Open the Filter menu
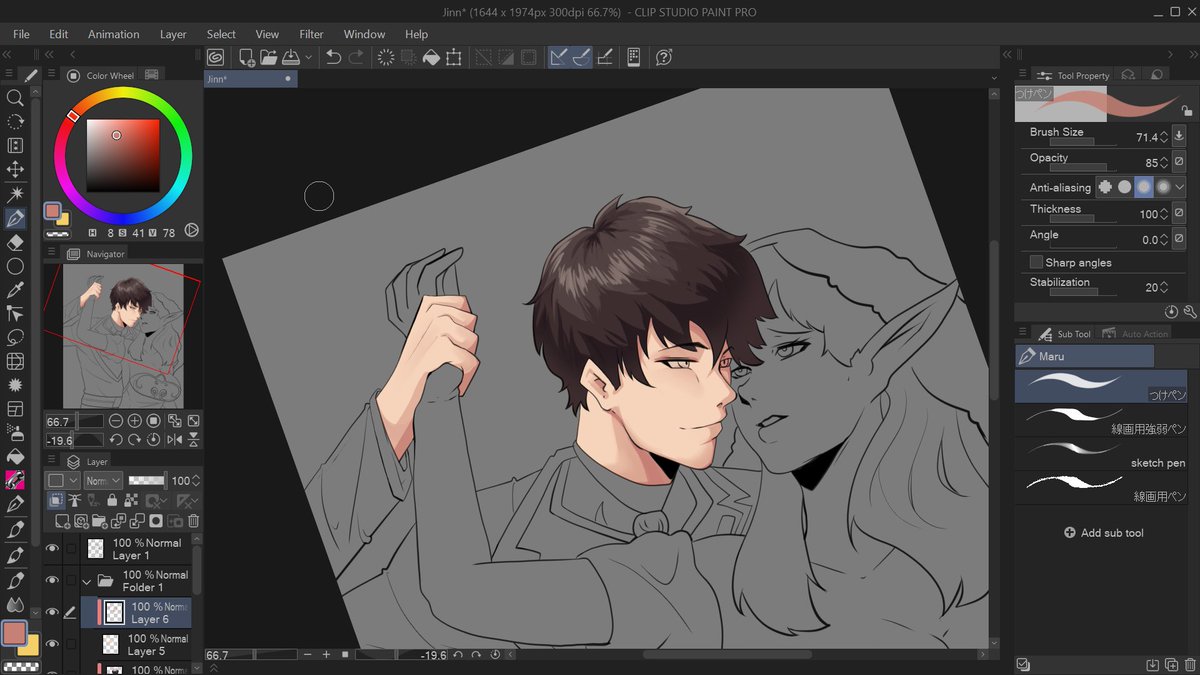 (x=311, y=34)
